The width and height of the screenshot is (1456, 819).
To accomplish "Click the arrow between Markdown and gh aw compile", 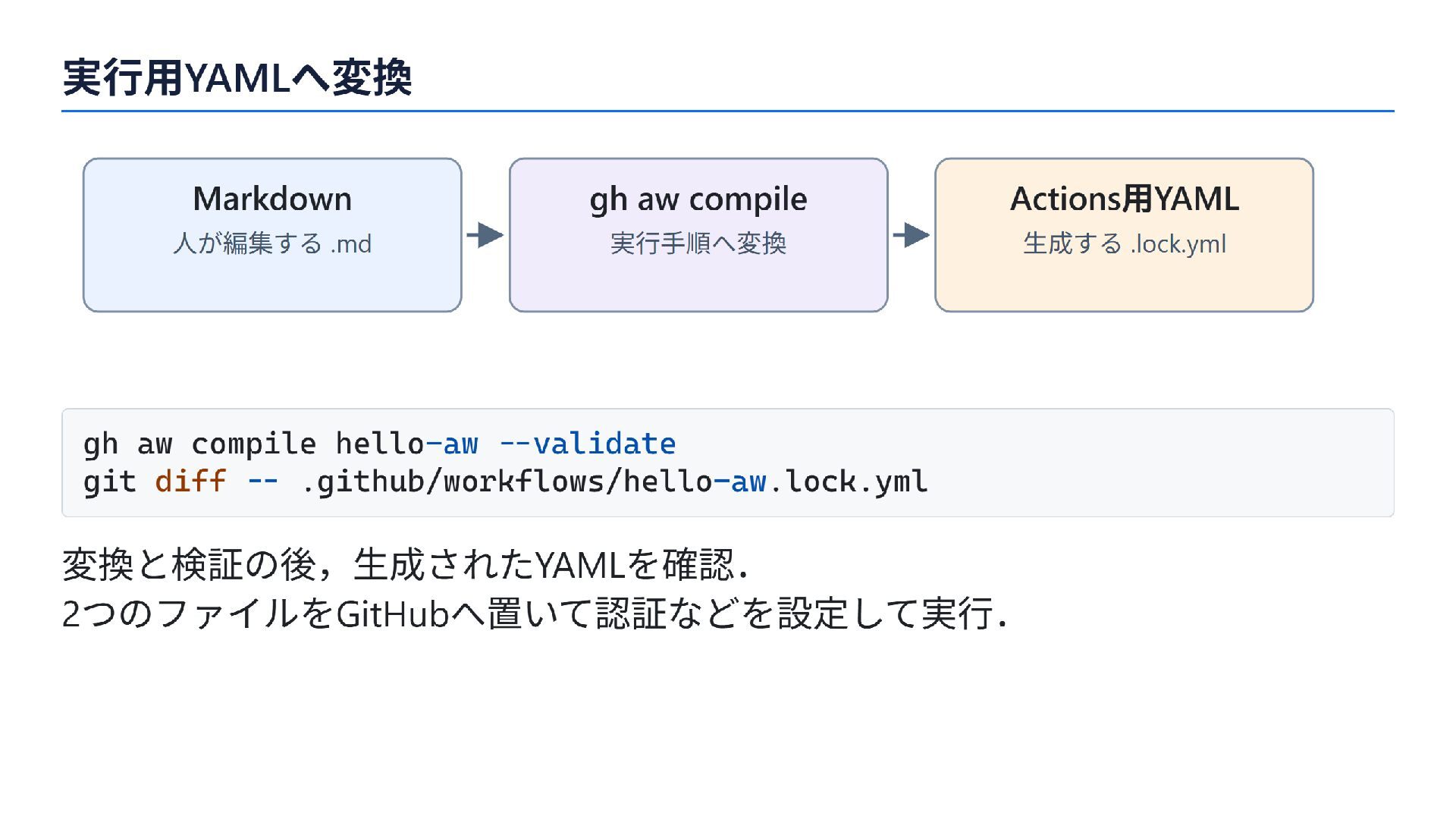I will (485, 235).
